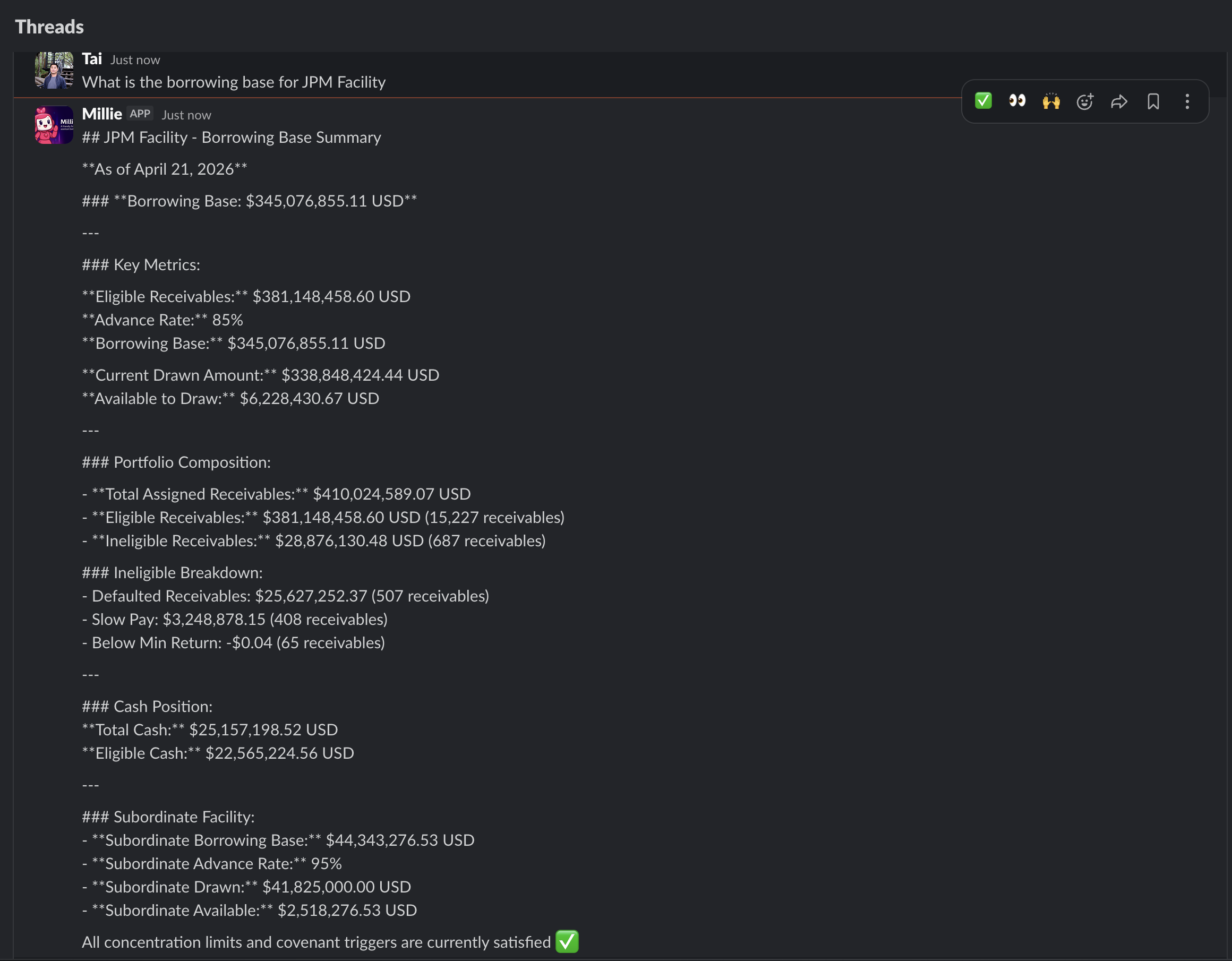
Task: Click the 'Key Metrics' heading
Action: pos(141,265)
